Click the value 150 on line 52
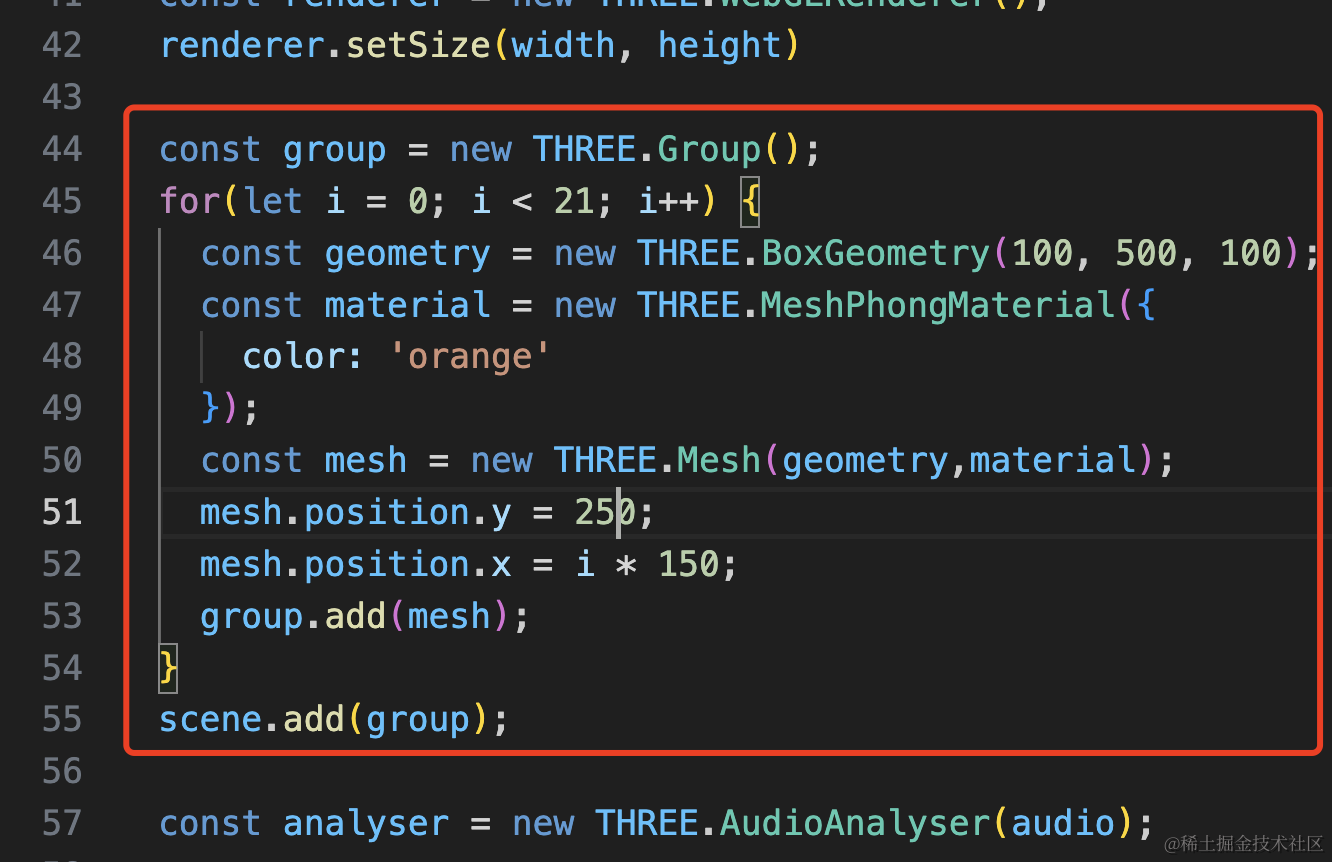1332x862 pixels. tap(688, 565)
